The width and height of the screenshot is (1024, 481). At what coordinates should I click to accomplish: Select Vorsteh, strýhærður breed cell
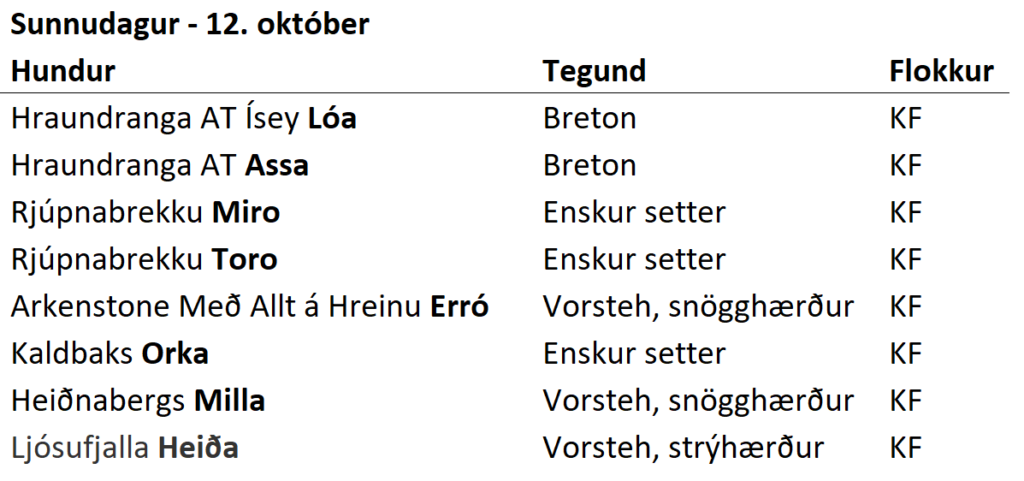[684, 448]
